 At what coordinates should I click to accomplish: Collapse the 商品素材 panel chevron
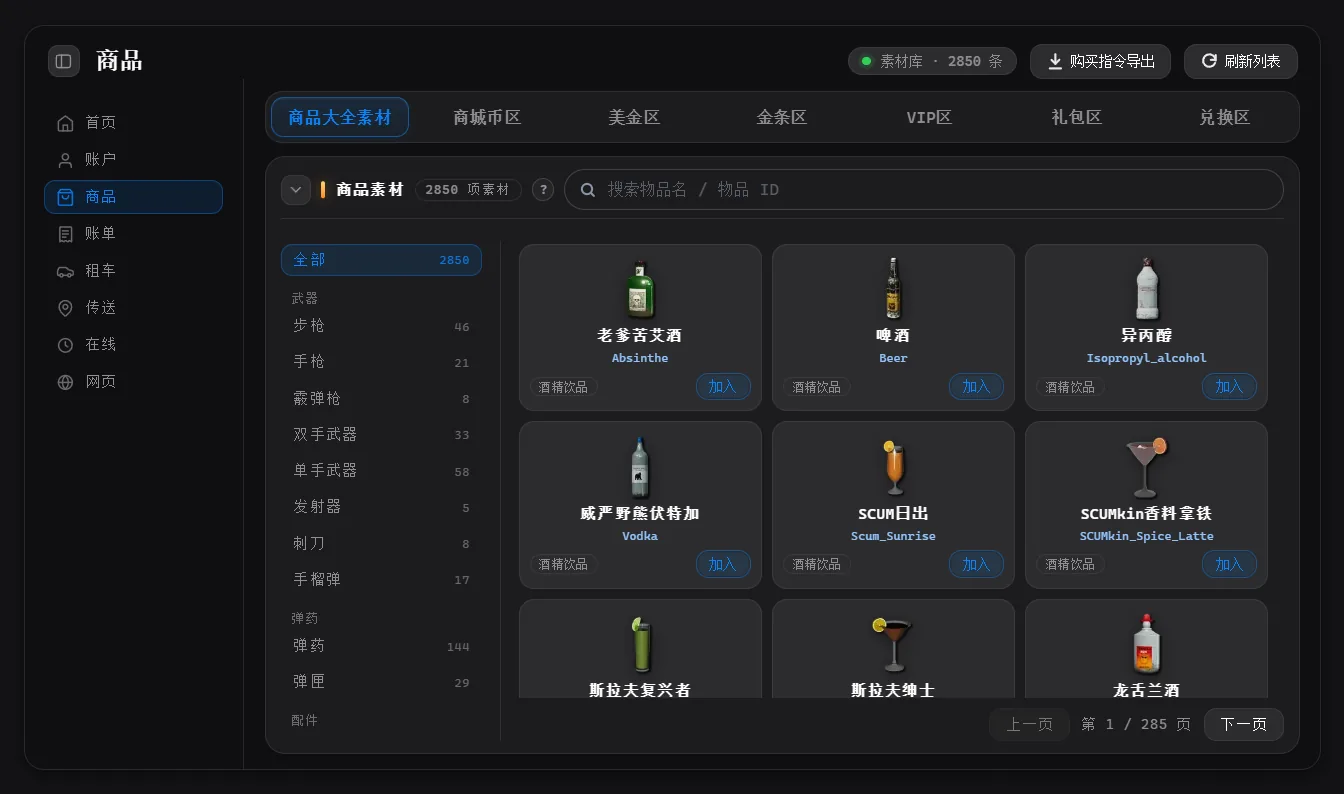click(296, 189)
